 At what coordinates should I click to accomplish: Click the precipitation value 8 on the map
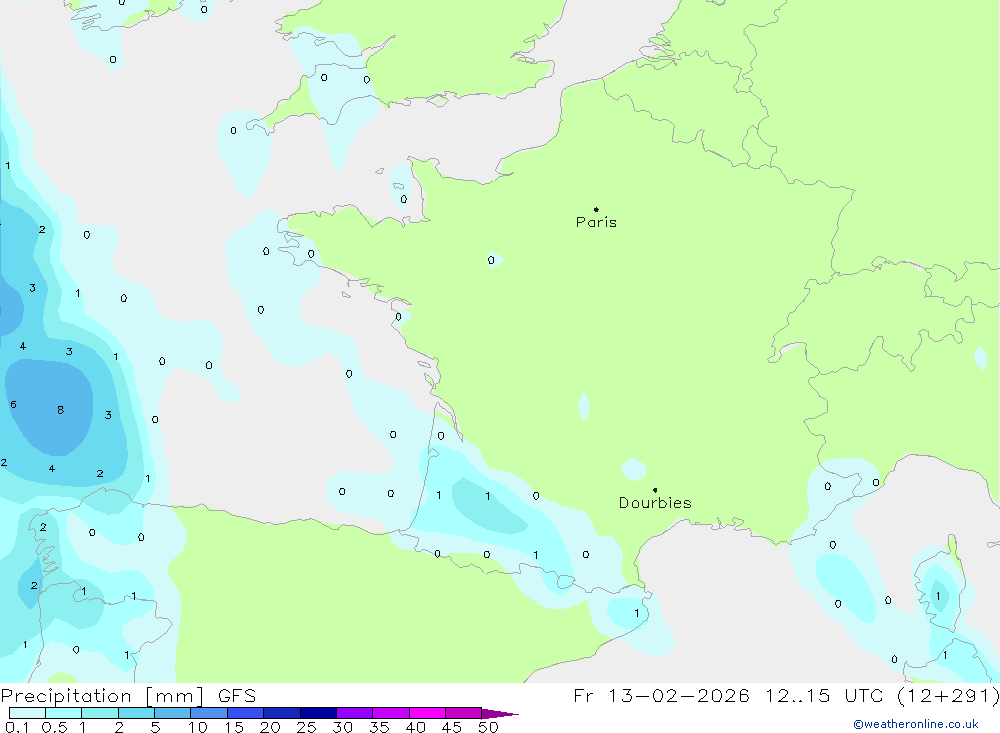[x=61, y=410]
